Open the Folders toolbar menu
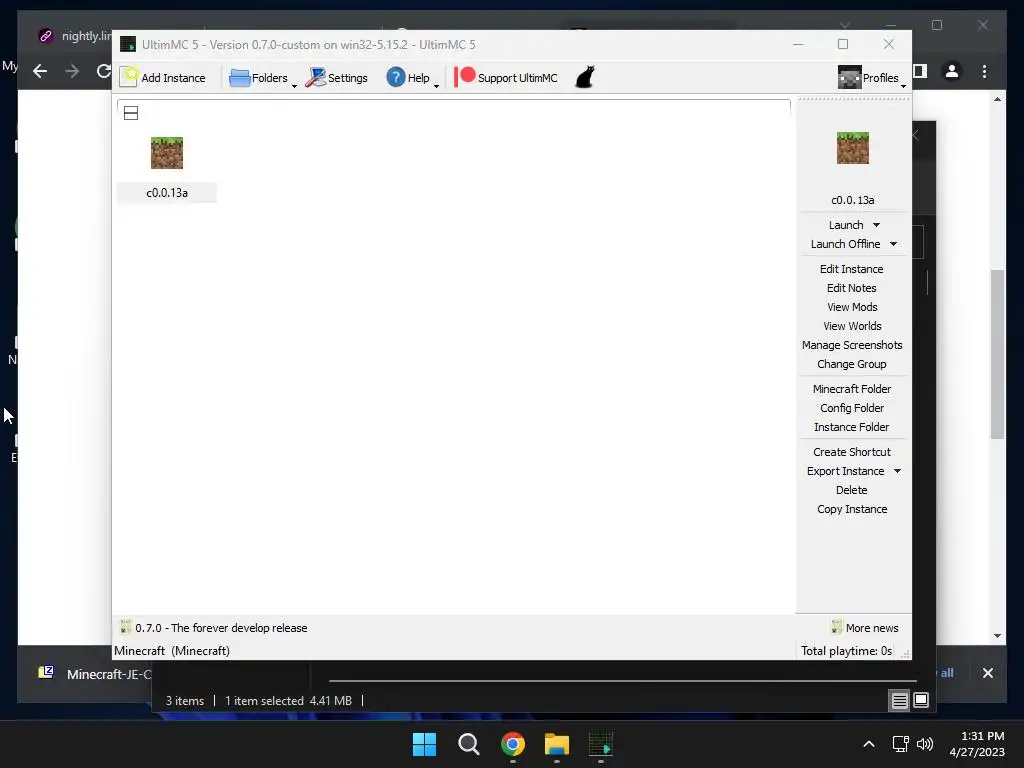Screen dimensions: 1024x768 (262, 78)
